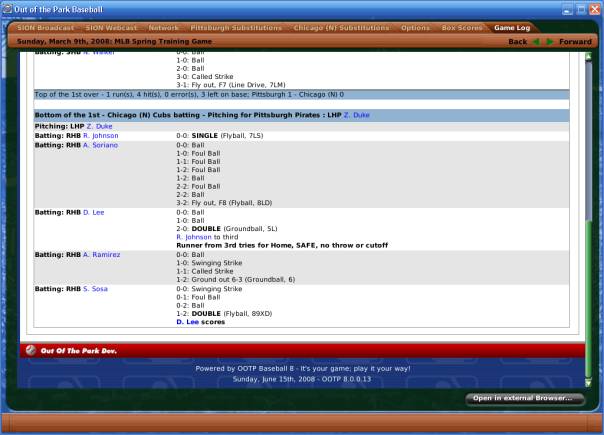Click 3-2: Fly out, F8 entry
604x435 pixels.
pos(224,203)
